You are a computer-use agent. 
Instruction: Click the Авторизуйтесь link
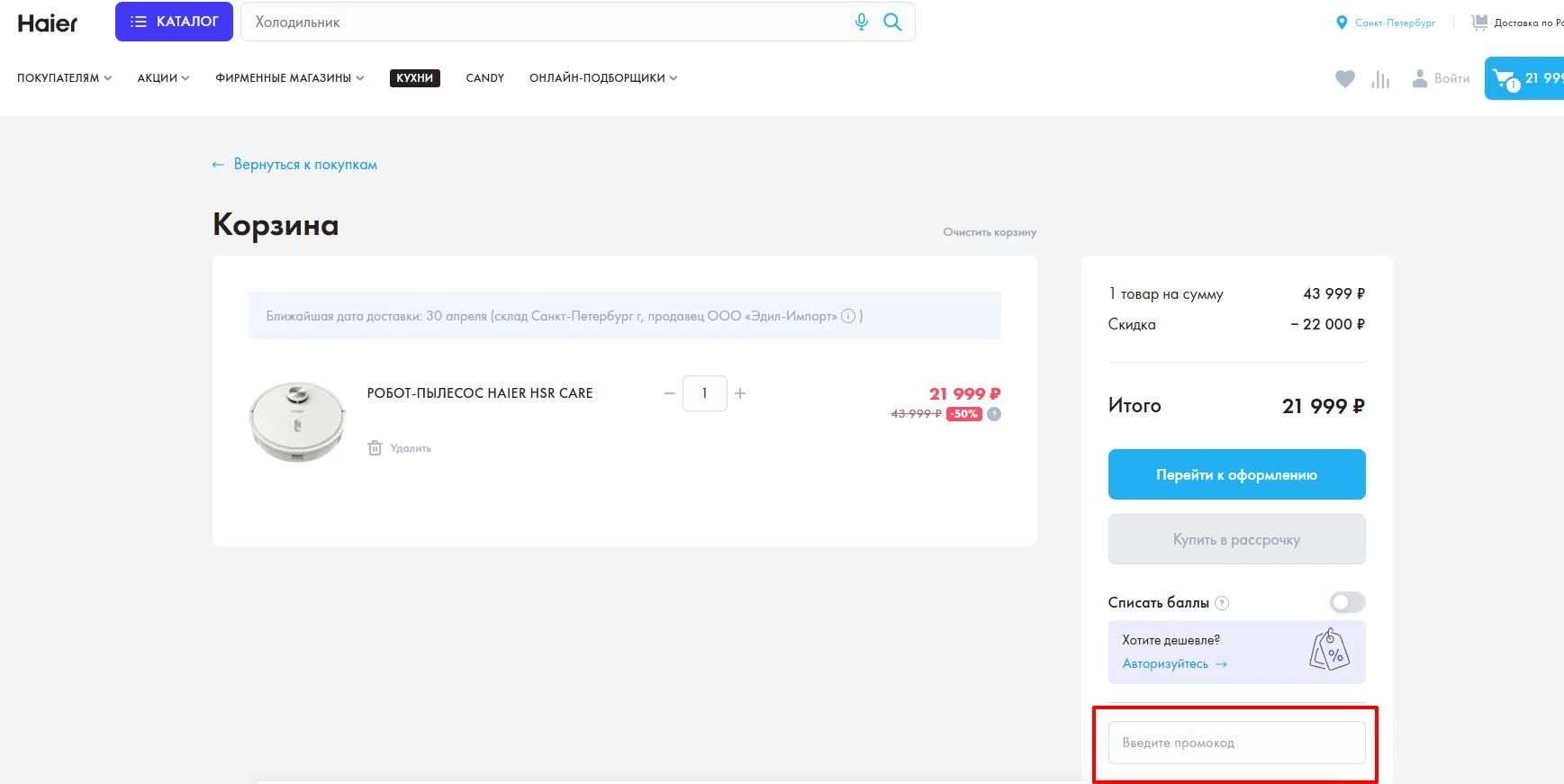pyautogui.click(x=1174, y=664)
